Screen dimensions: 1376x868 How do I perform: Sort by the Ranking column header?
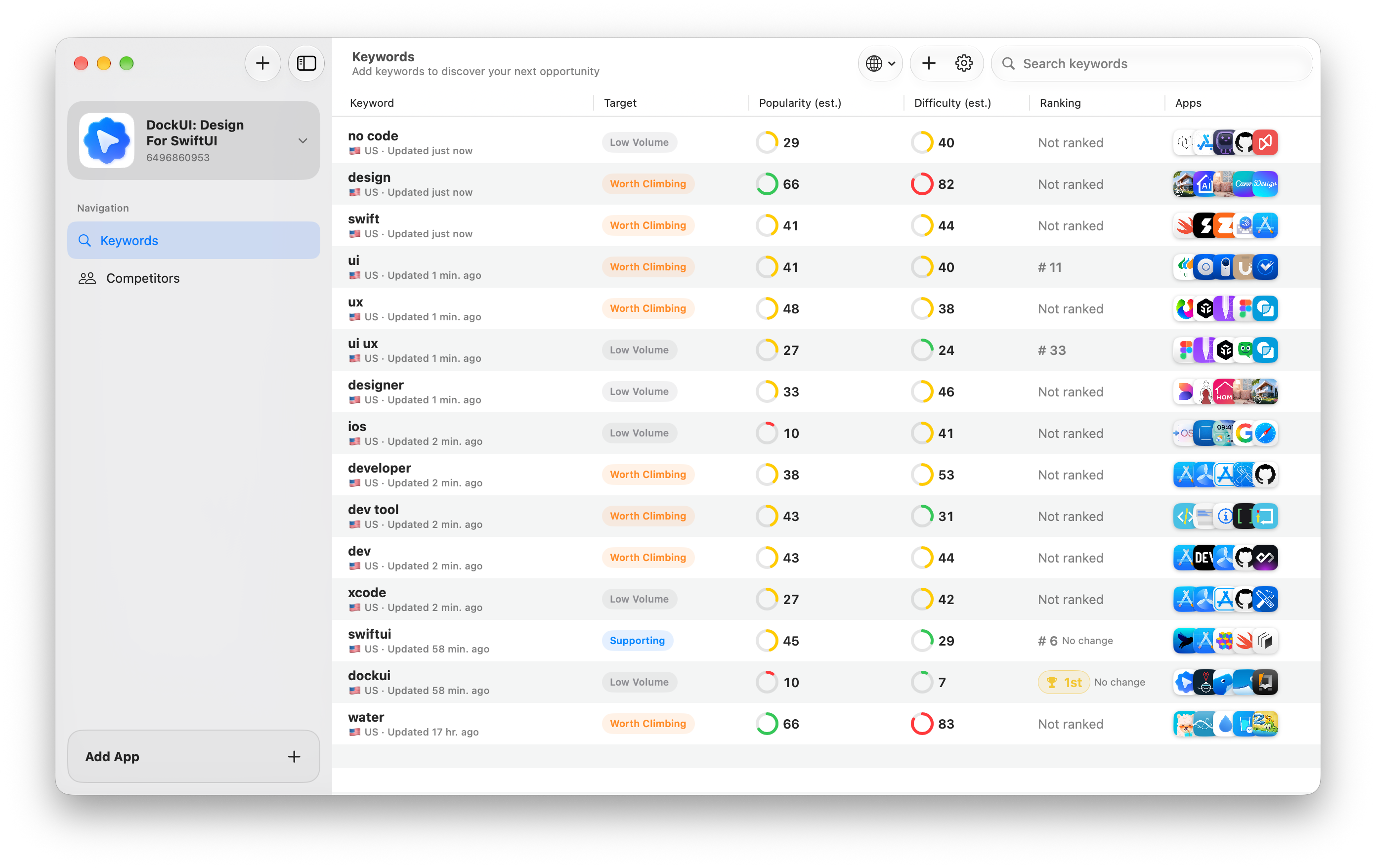1060,103
